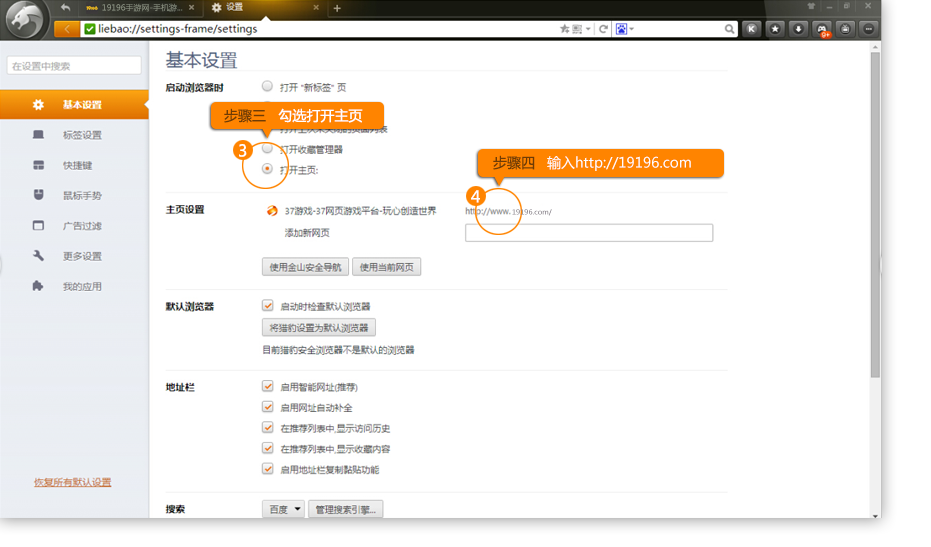Image resolution: width=931 pixels, height=547 pixels.
Task: Select 打开"新标签"页 radio option
Action: (267, 87)
